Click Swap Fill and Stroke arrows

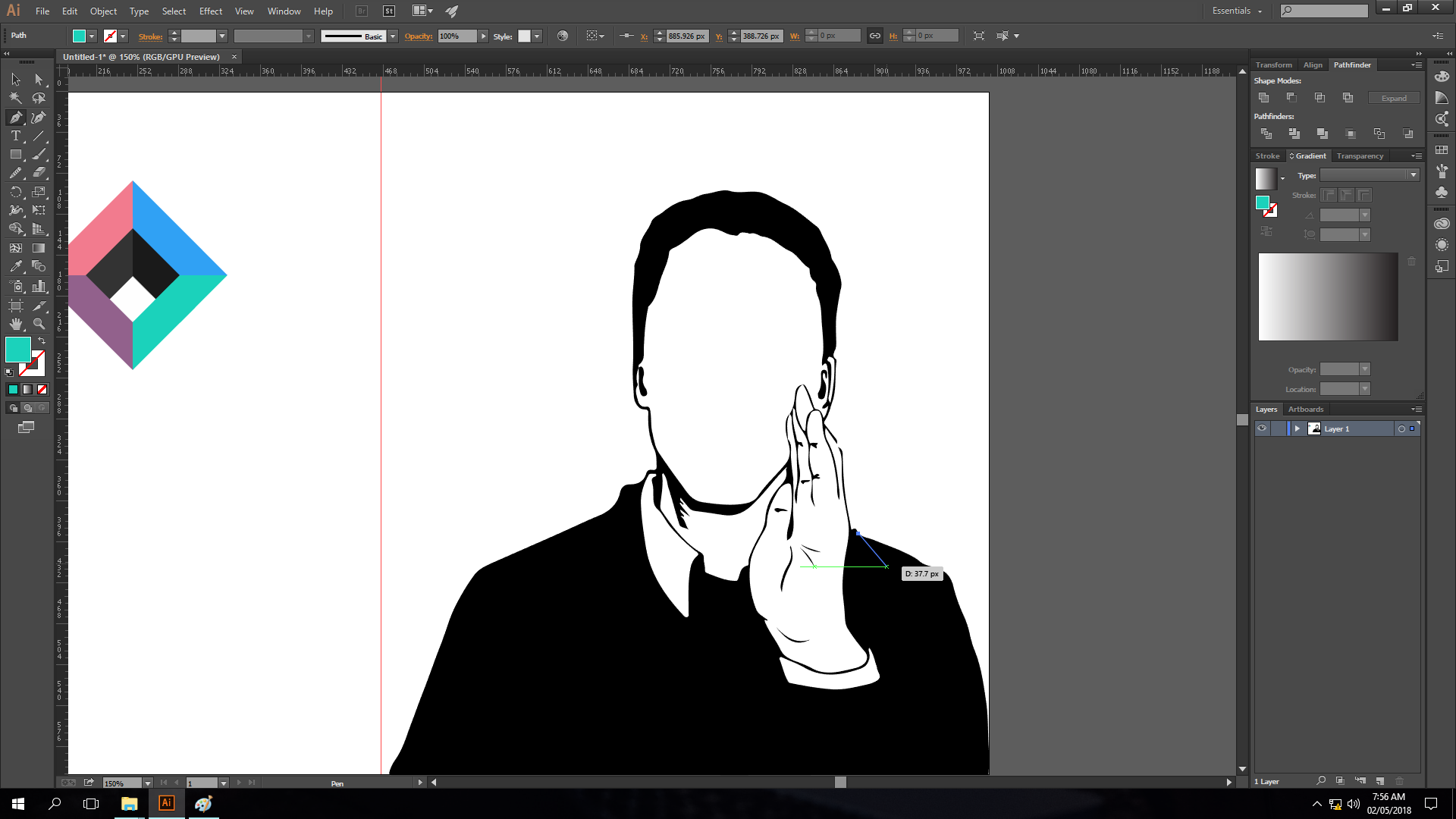coord(42,341)
